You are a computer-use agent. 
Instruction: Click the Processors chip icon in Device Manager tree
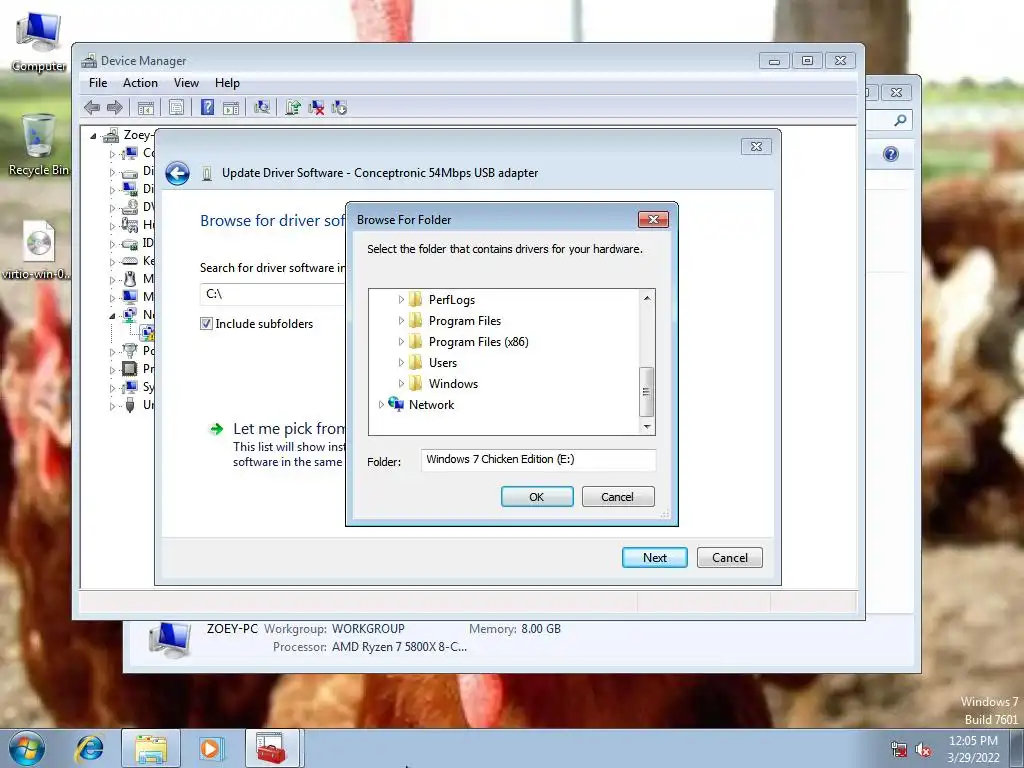pos(130,368)
